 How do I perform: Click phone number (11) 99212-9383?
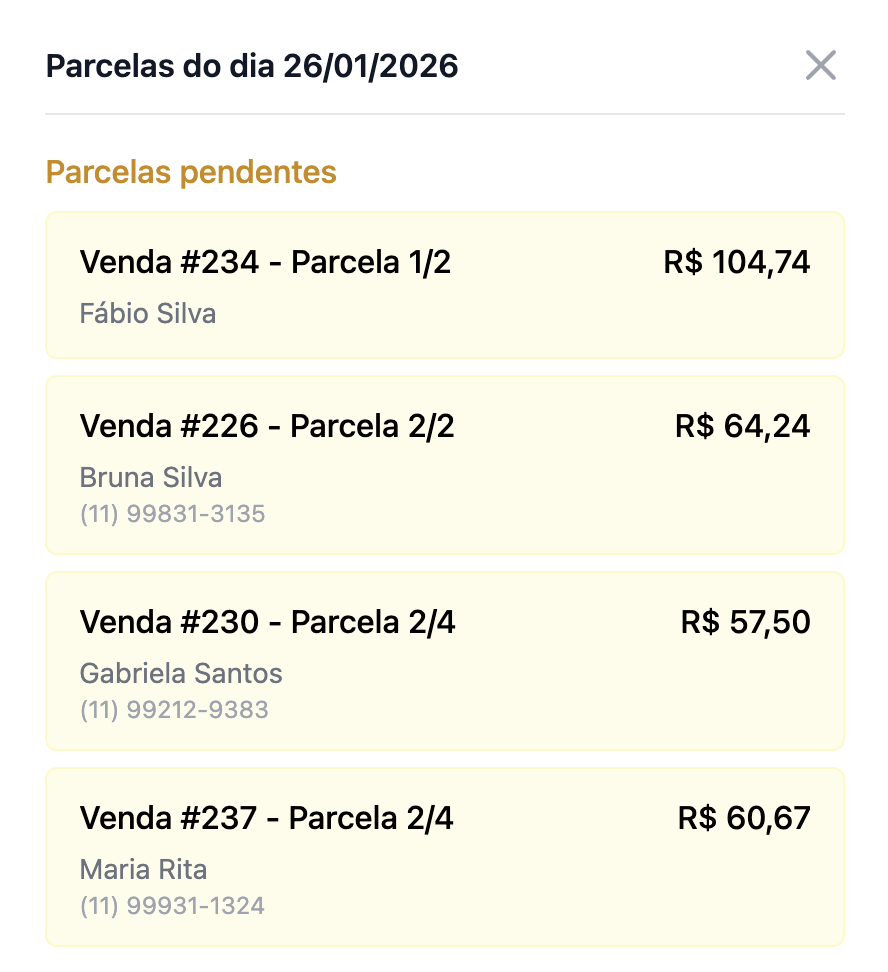174,710
